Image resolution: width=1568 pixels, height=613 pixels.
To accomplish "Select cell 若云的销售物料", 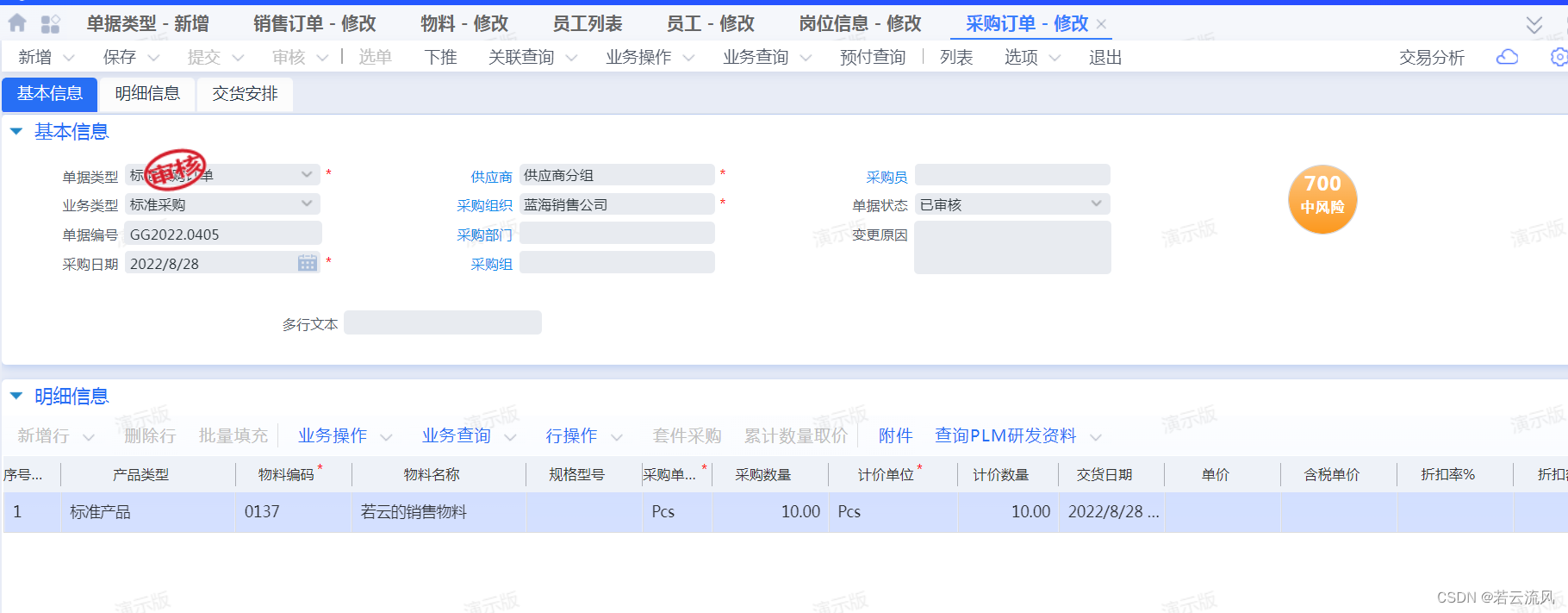I will 439,512.
